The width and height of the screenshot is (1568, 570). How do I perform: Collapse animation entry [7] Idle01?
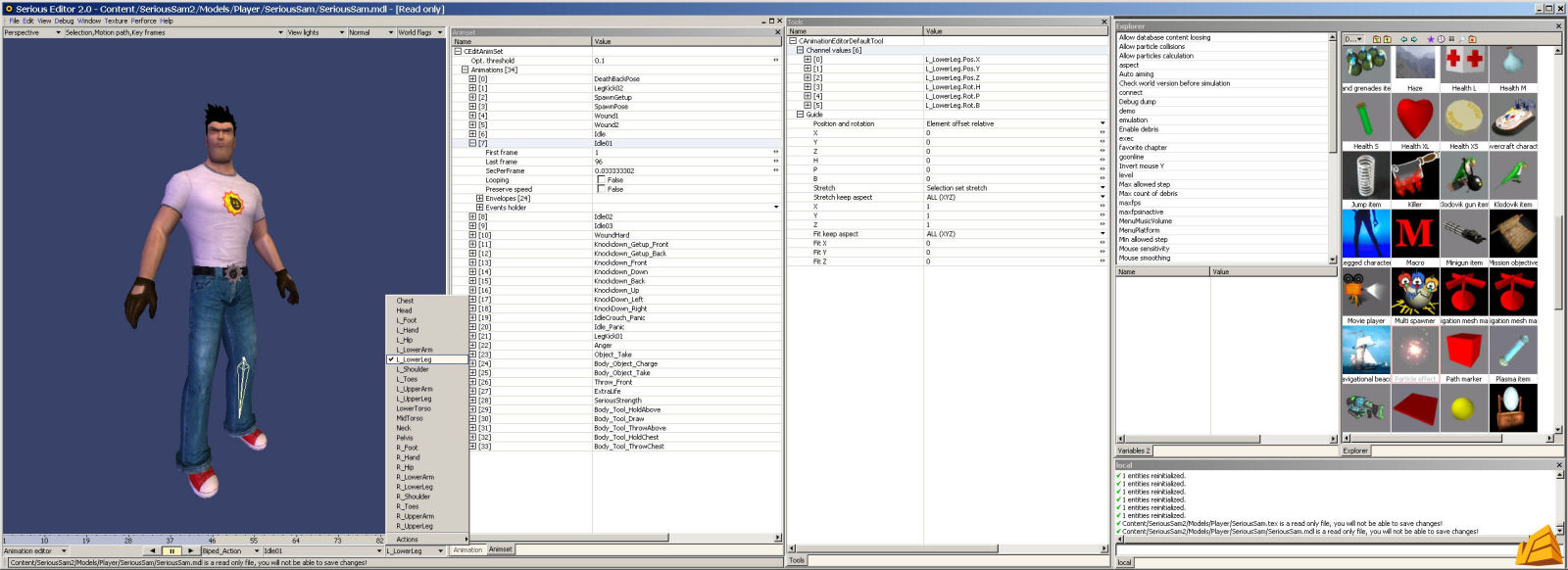(x=472, y=143)
